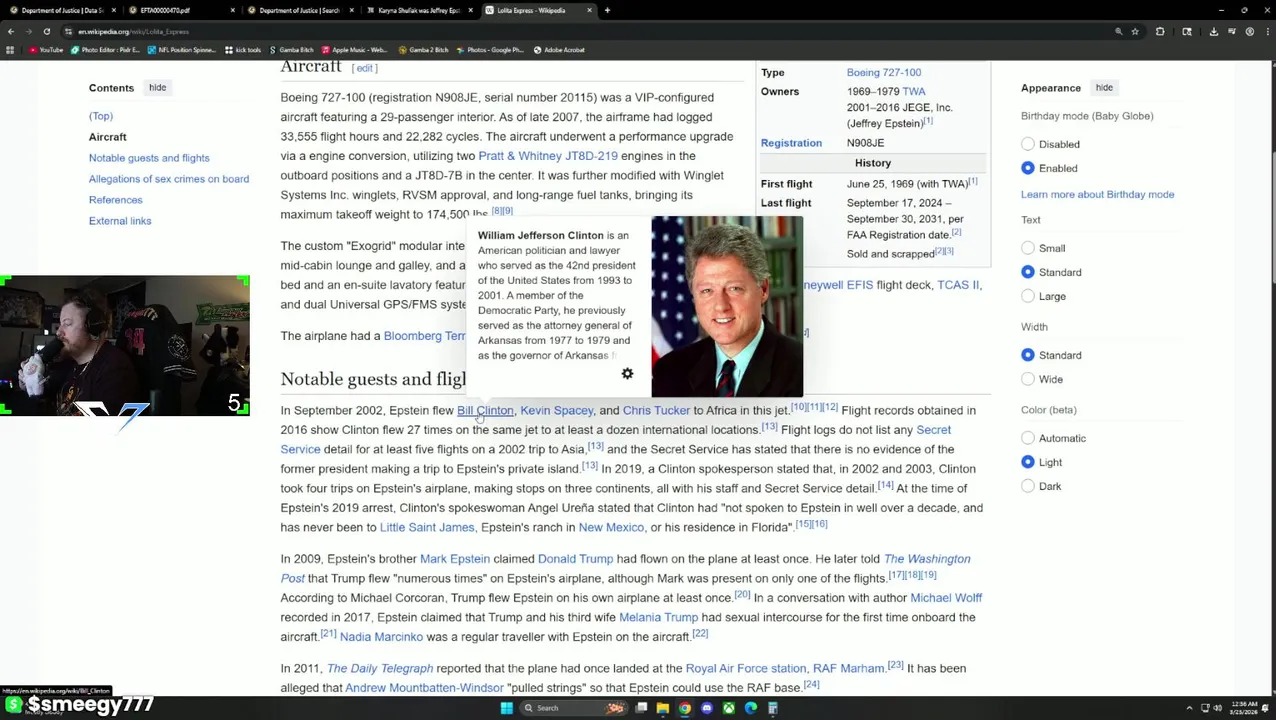Choose Large text size
The width and height of the screenshot is (1276, 720).
pos(1027,296)
